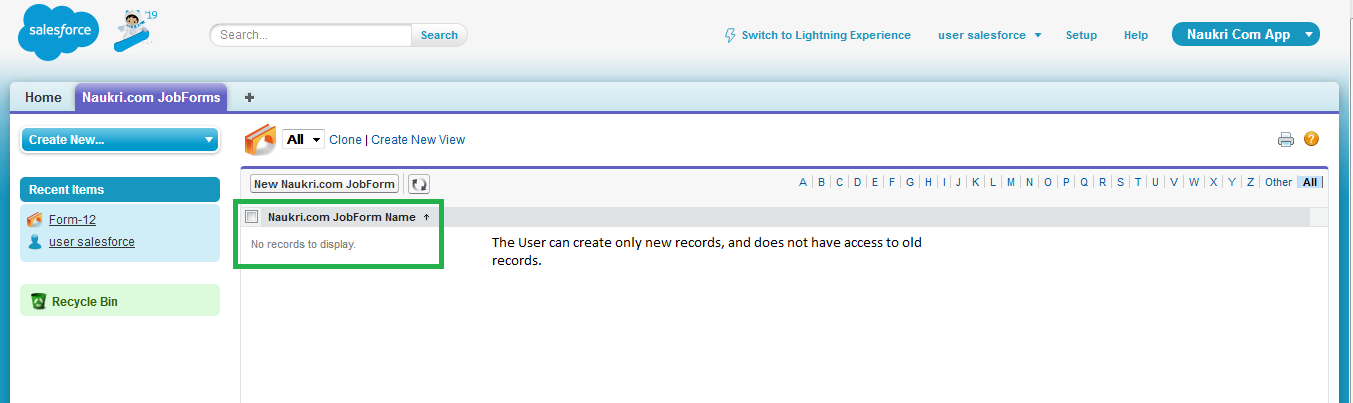The image size is (1353, 403).
Task: Click the Search button
Action: click(439, 35)
